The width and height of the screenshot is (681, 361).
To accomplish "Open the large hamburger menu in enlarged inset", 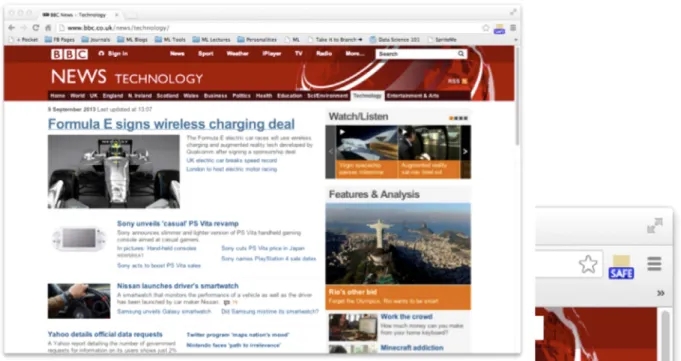I will click(654, 263).
